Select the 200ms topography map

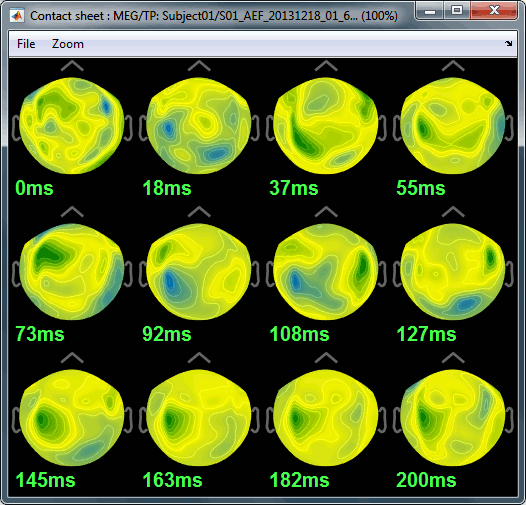[453, 418]
